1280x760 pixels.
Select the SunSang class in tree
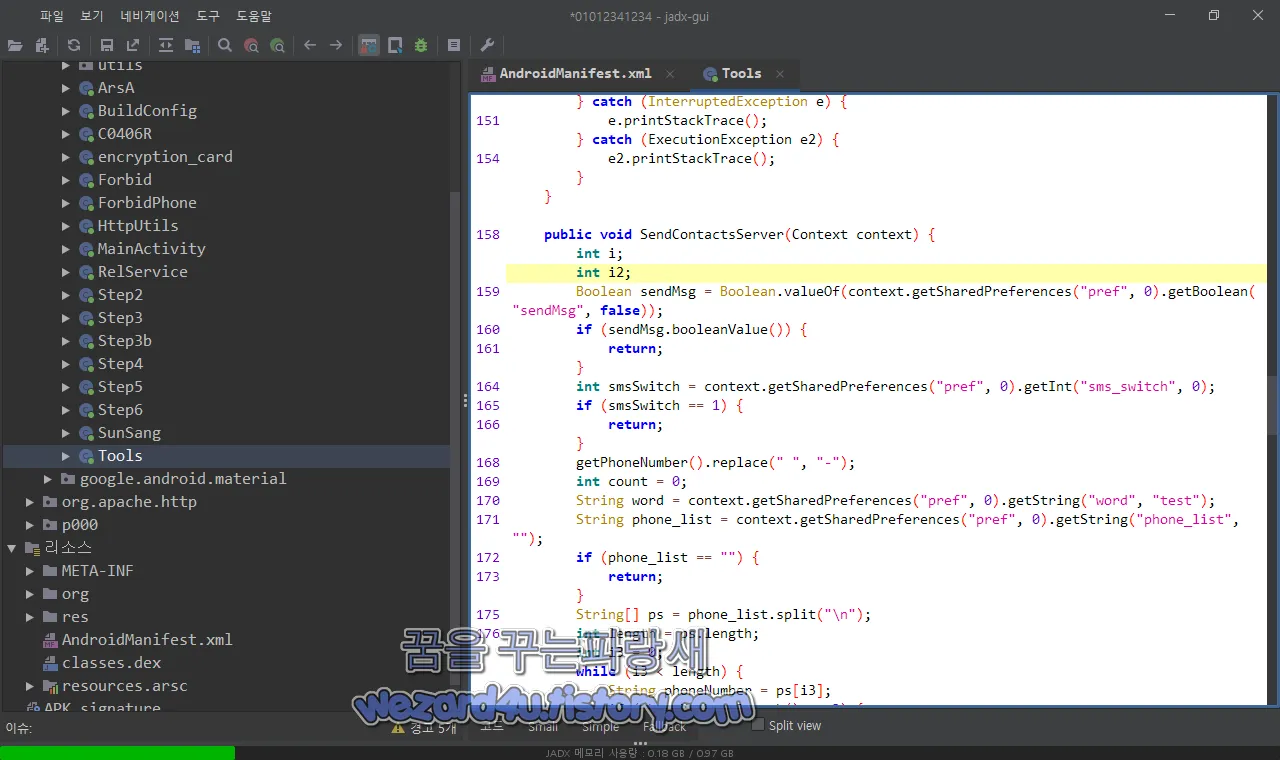tap(129, 433)
